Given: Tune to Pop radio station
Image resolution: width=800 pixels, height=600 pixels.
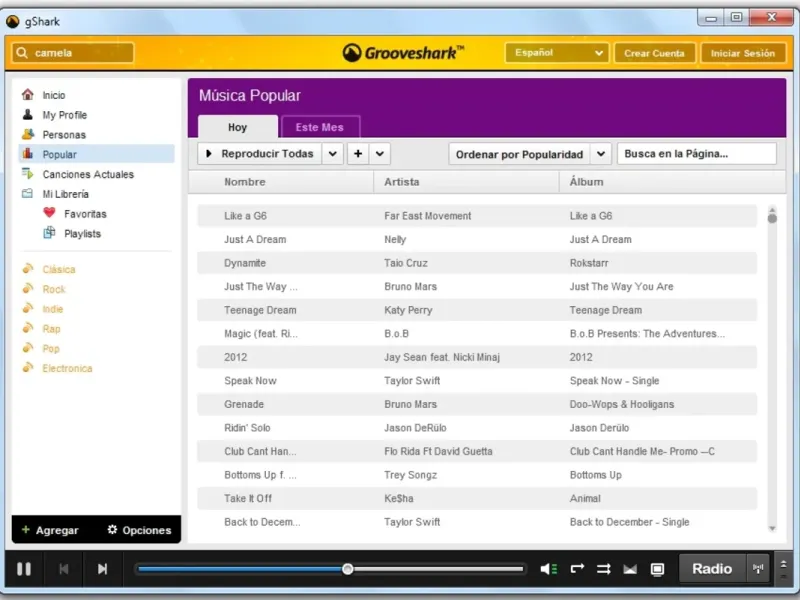Looking at the screenshot, I should [51, 349].
